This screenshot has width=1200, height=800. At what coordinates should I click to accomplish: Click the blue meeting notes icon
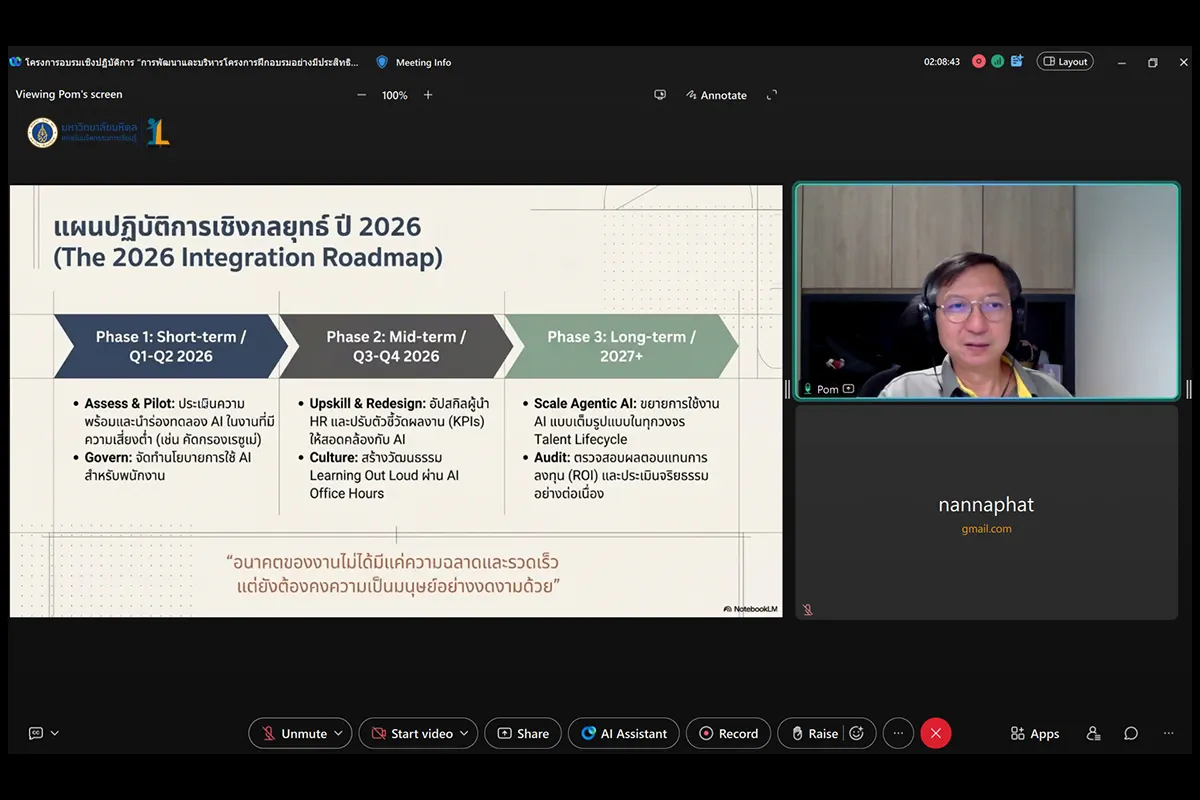[1016, 61]
